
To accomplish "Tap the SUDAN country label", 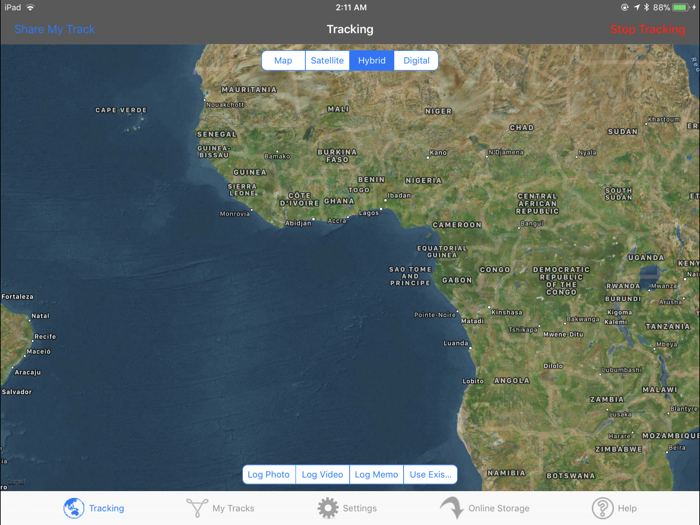I will tap(622, 132).
